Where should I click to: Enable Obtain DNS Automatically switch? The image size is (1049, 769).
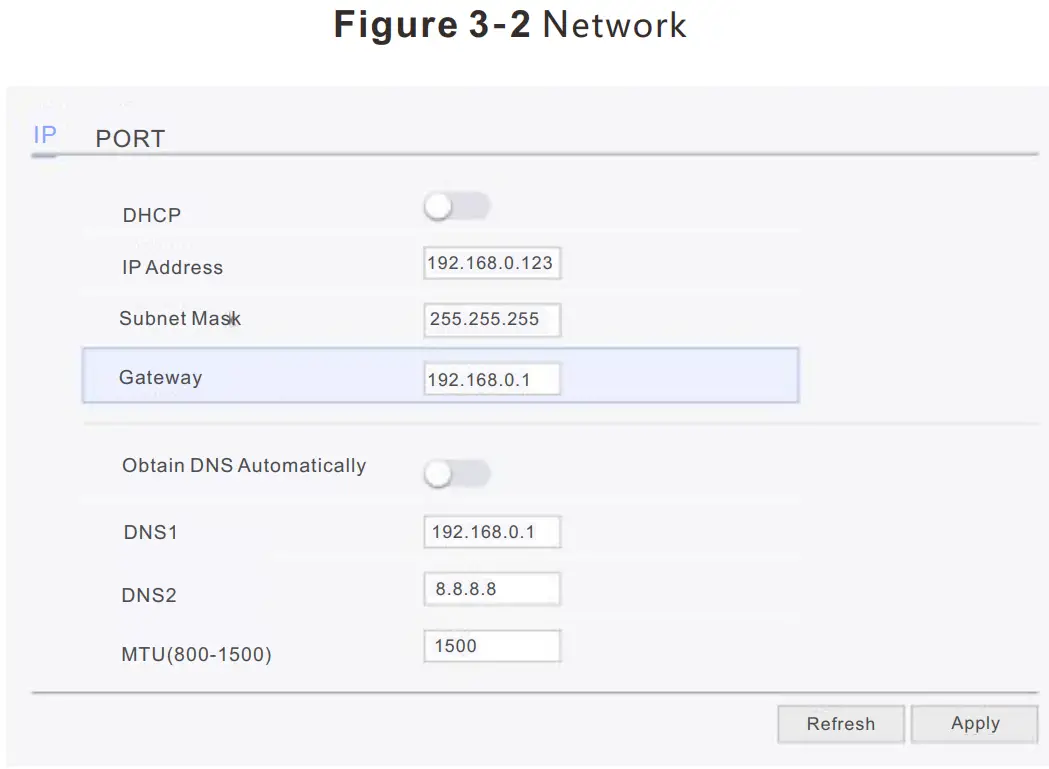point(457,474)
